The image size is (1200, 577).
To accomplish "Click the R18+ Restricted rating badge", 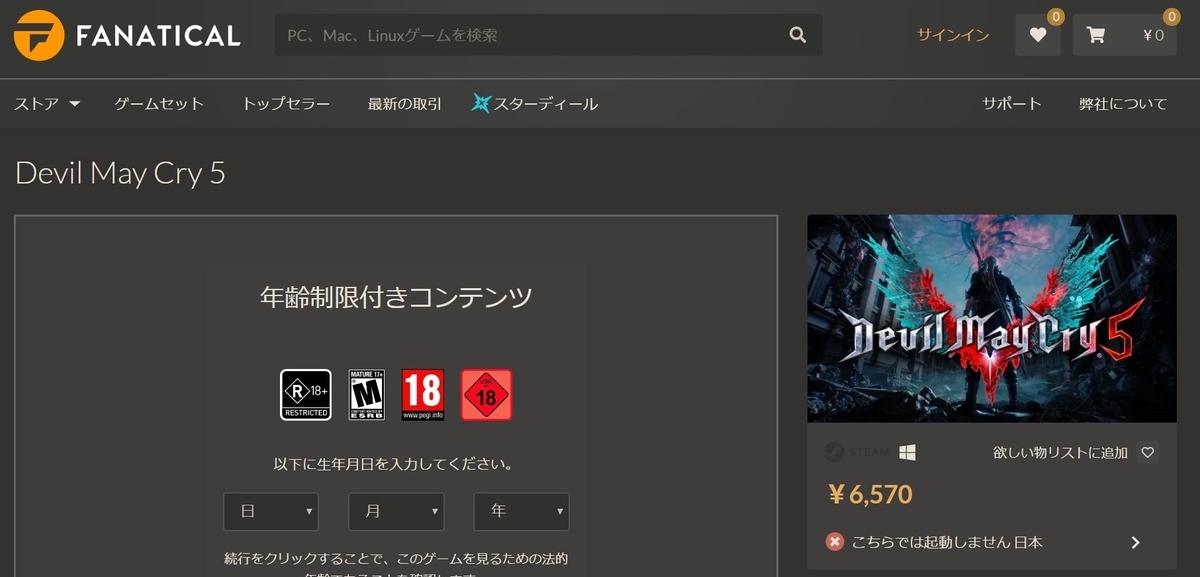I will [306, 395].
